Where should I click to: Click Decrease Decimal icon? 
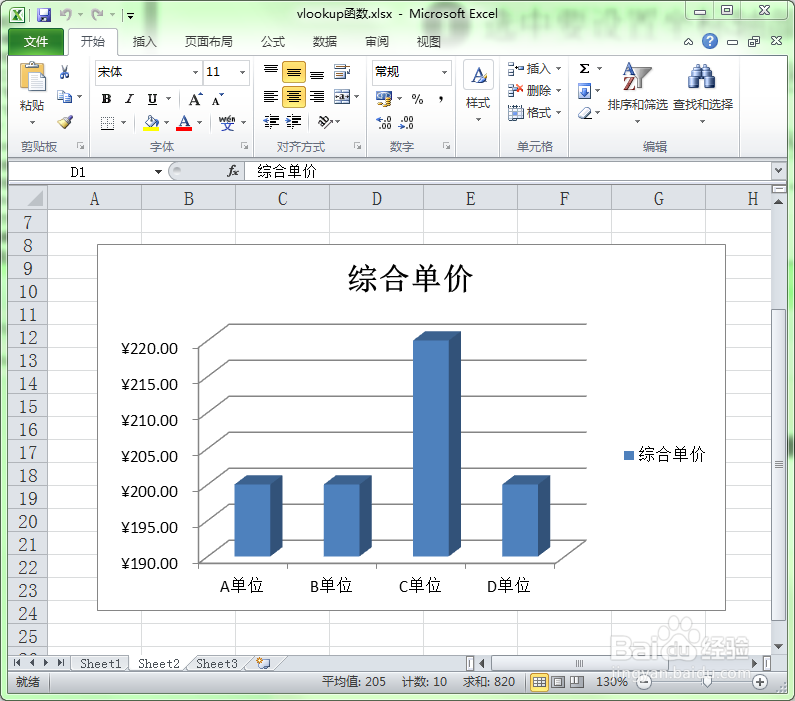(407, 122)
